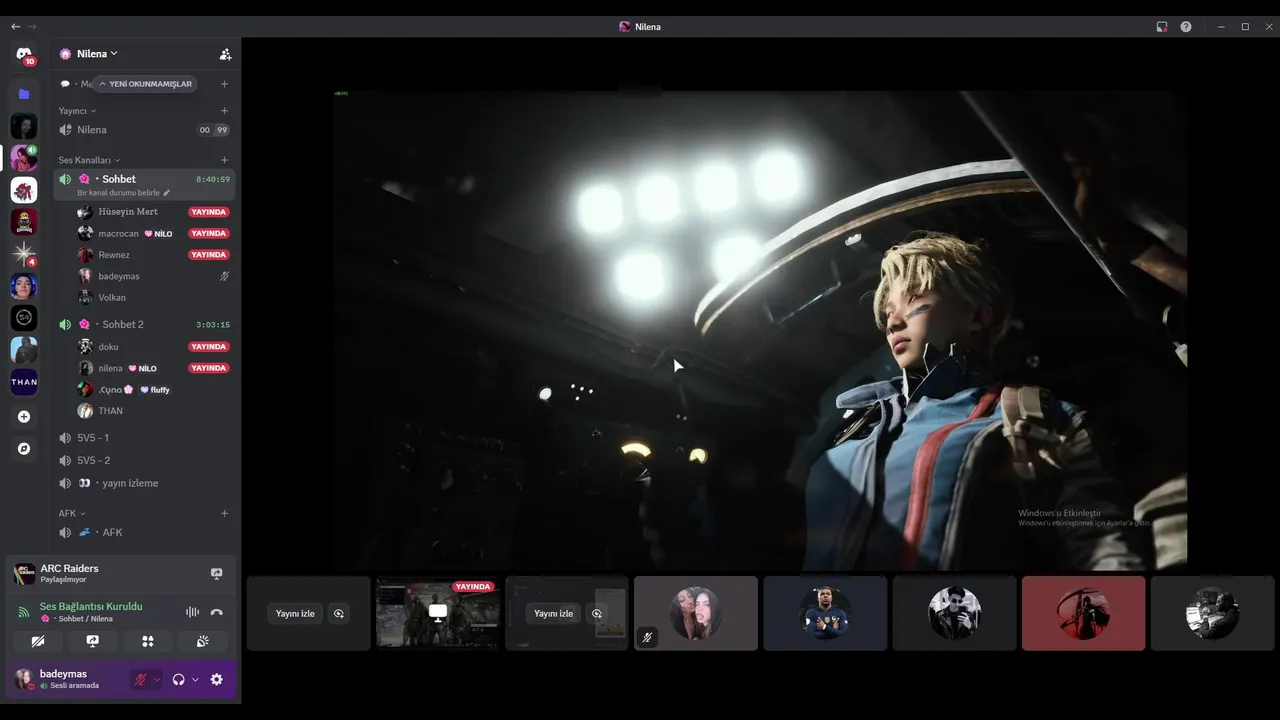
Task: Click Yayını izle on blurred preview tile
Action: click(x=553, y=614)
